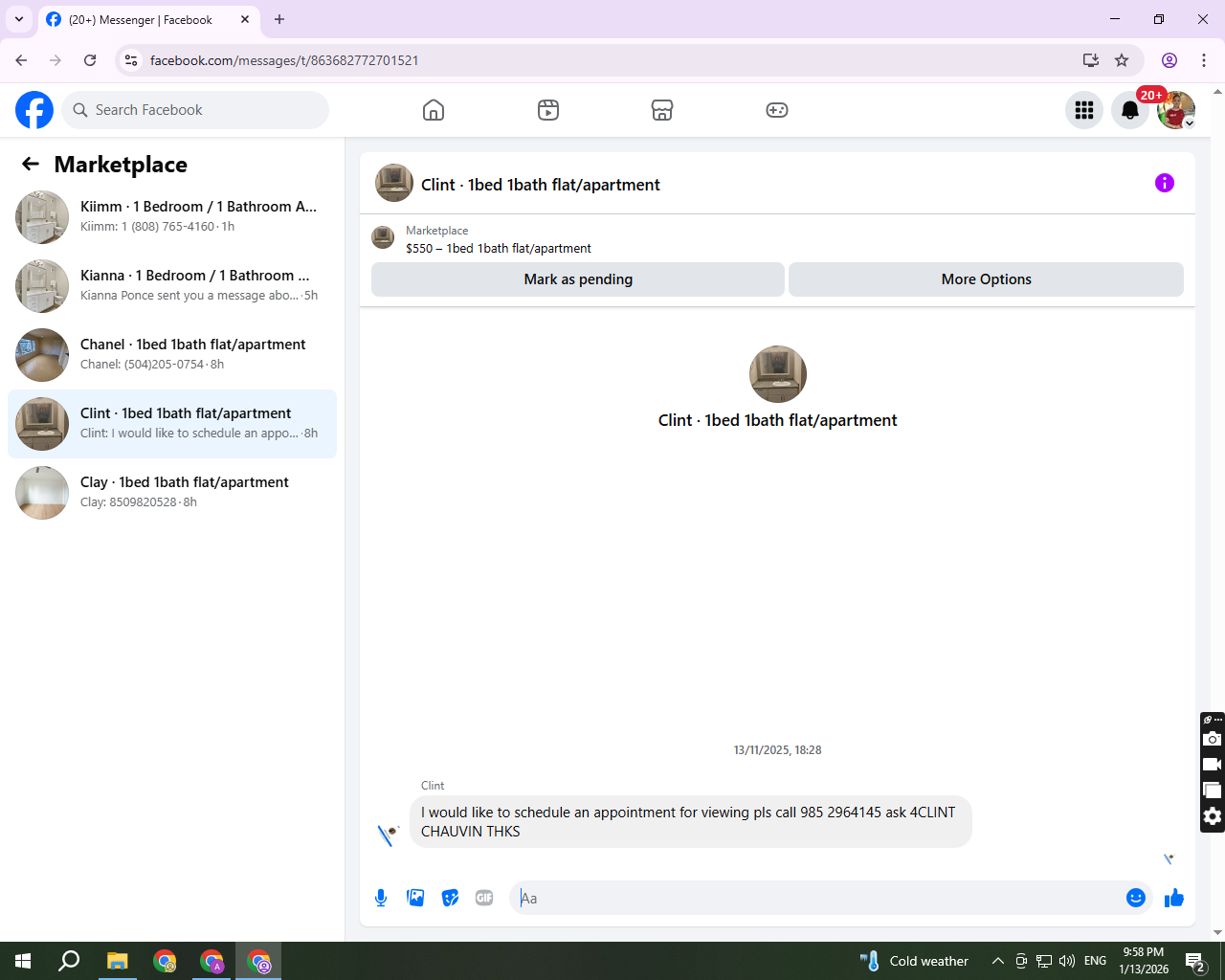1225x980 pixels.
Task: Open Kianna 1 Bedroom conversation
Action: pos(172,286)
